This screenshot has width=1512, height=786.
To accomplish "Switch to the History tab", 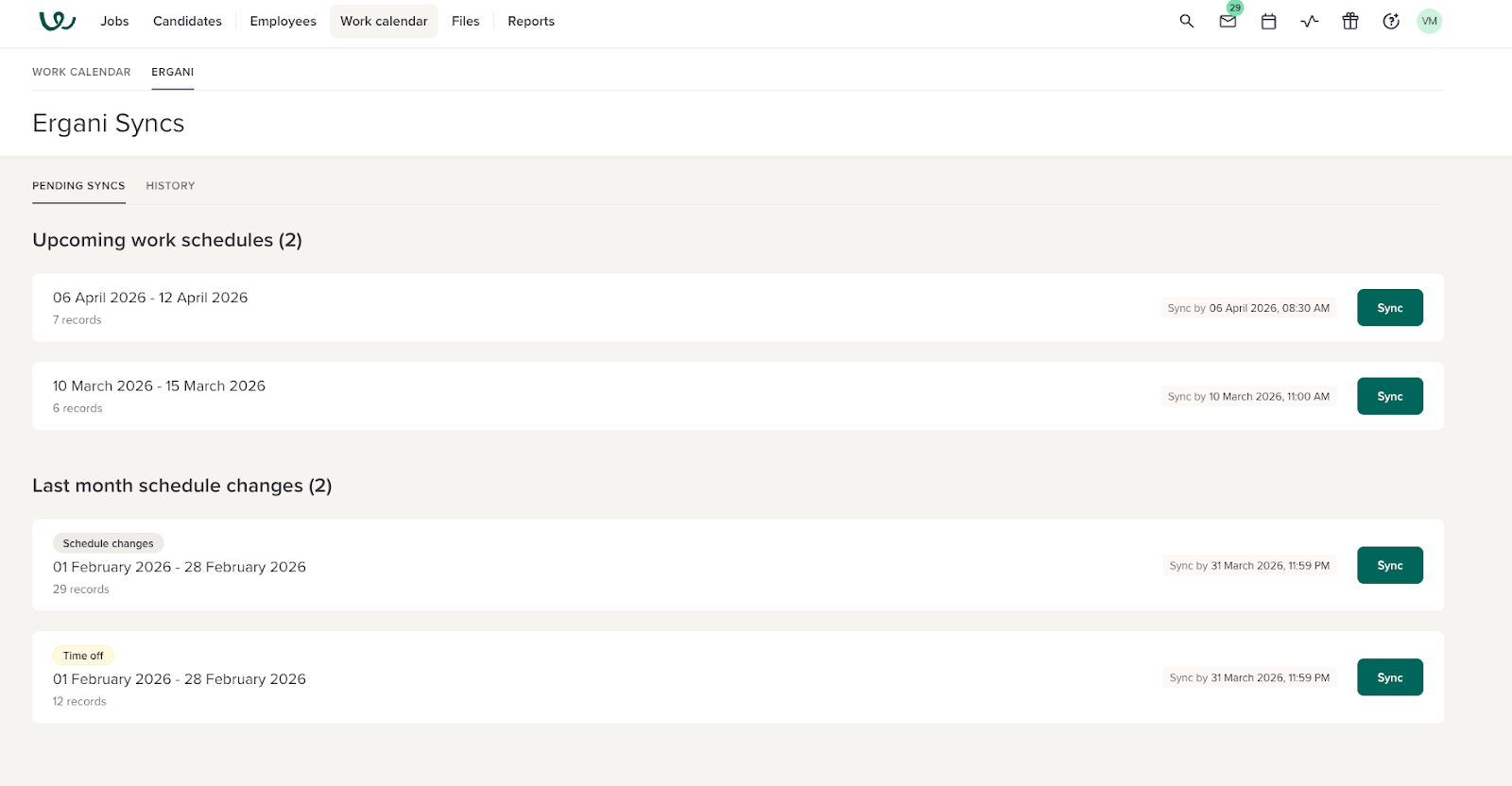I will pos(170,186).
